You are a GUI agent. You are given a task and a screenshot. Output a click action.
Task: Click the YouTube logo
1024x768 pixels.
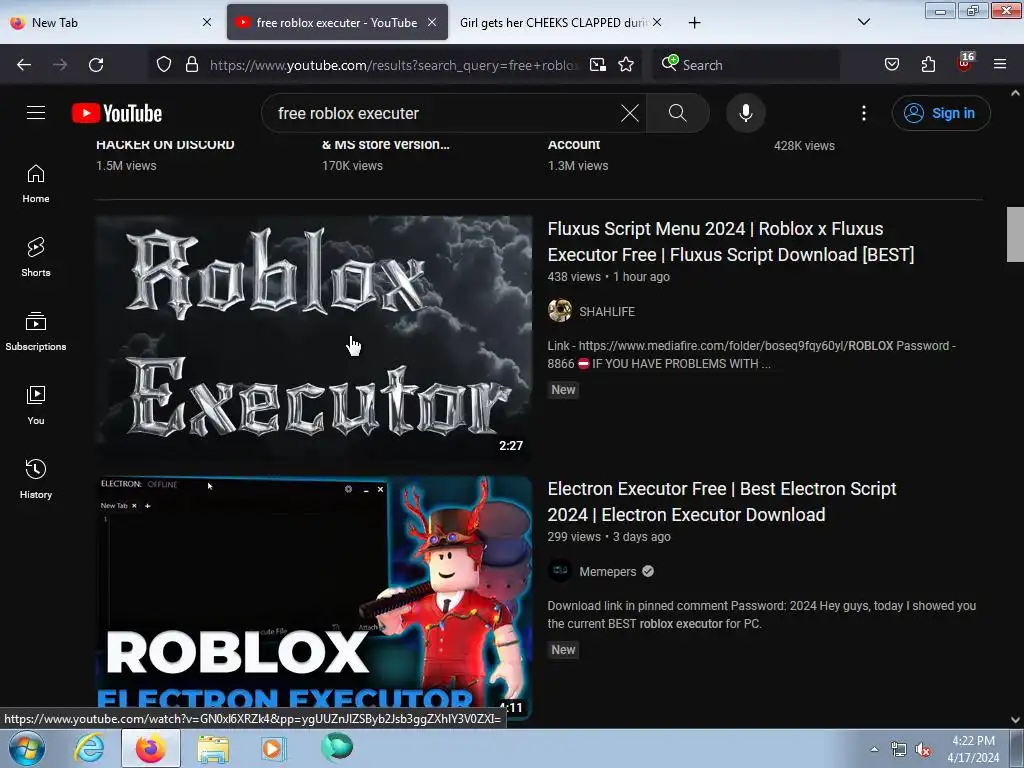(x=117, y=113)
